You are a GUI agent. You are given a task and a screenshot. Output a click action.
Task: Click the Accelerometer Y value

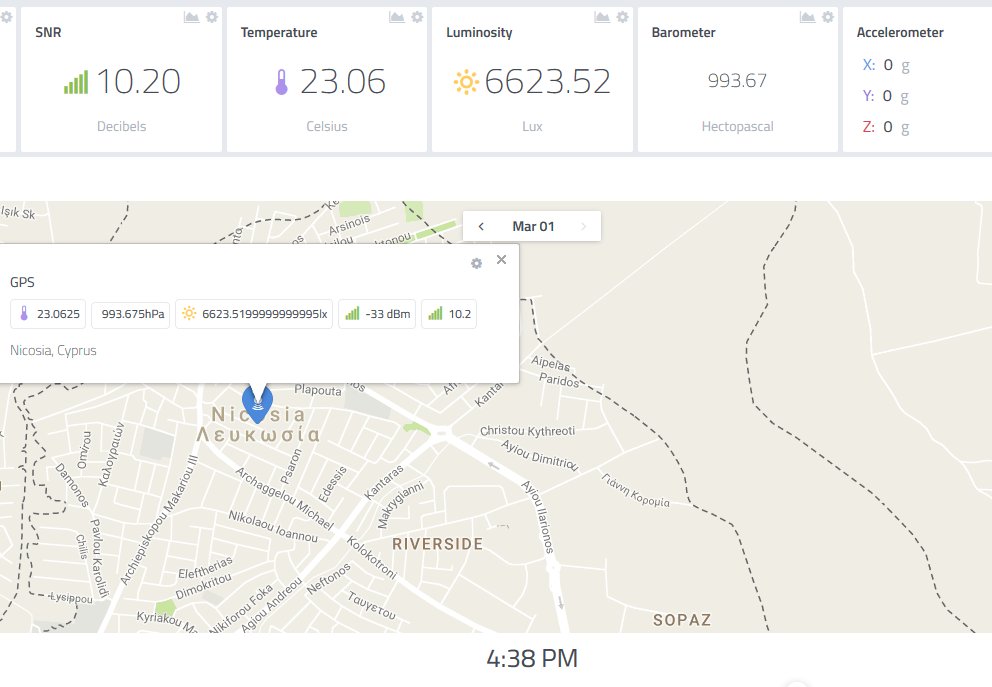point(888,96)
